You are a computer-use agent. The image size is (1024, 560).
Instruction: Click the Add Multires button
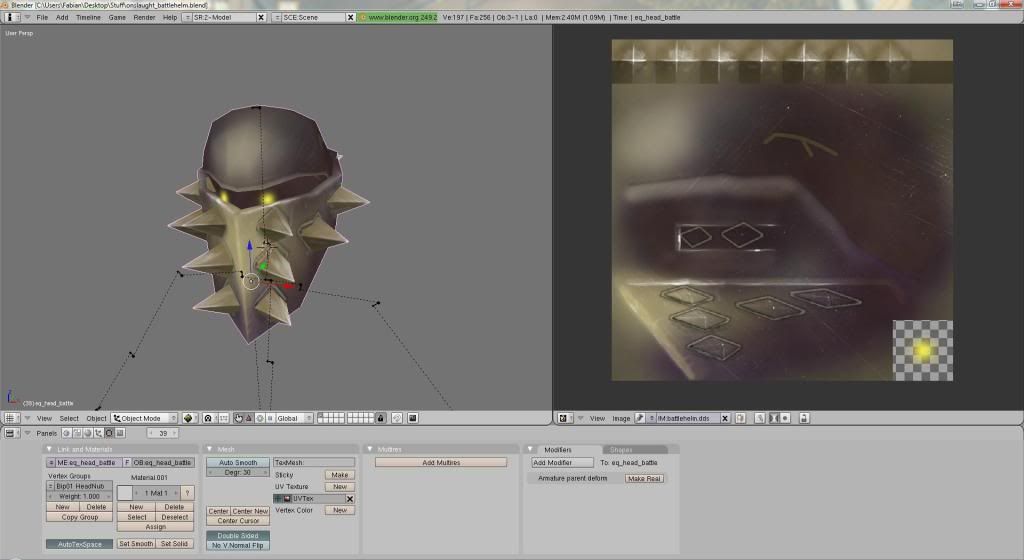(x=440, y=462)
